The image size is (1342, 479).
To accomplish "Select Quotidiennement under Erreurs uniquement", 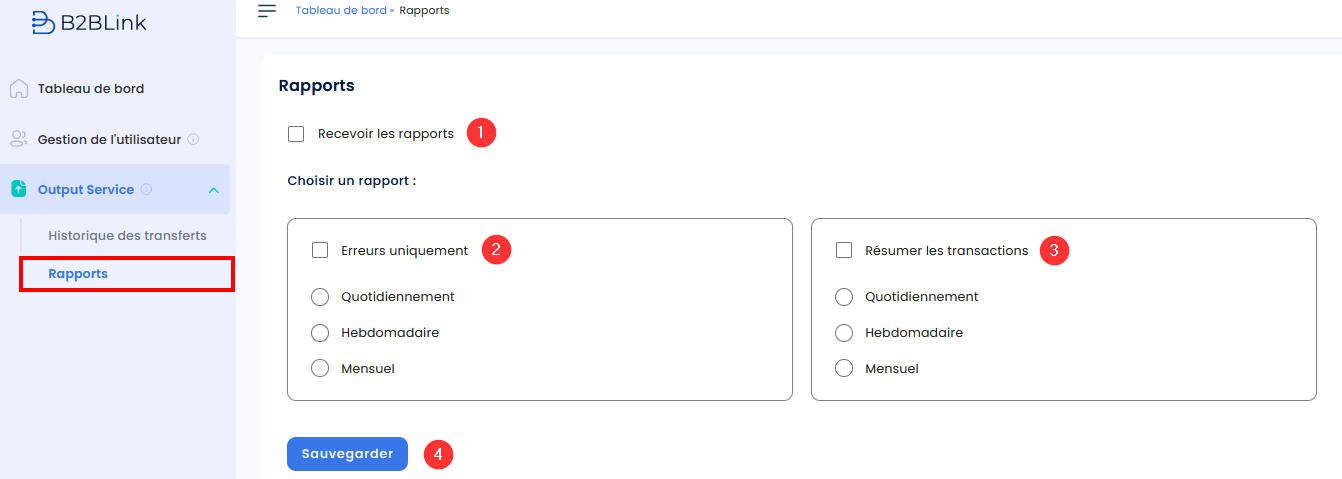I will point(320,297).
